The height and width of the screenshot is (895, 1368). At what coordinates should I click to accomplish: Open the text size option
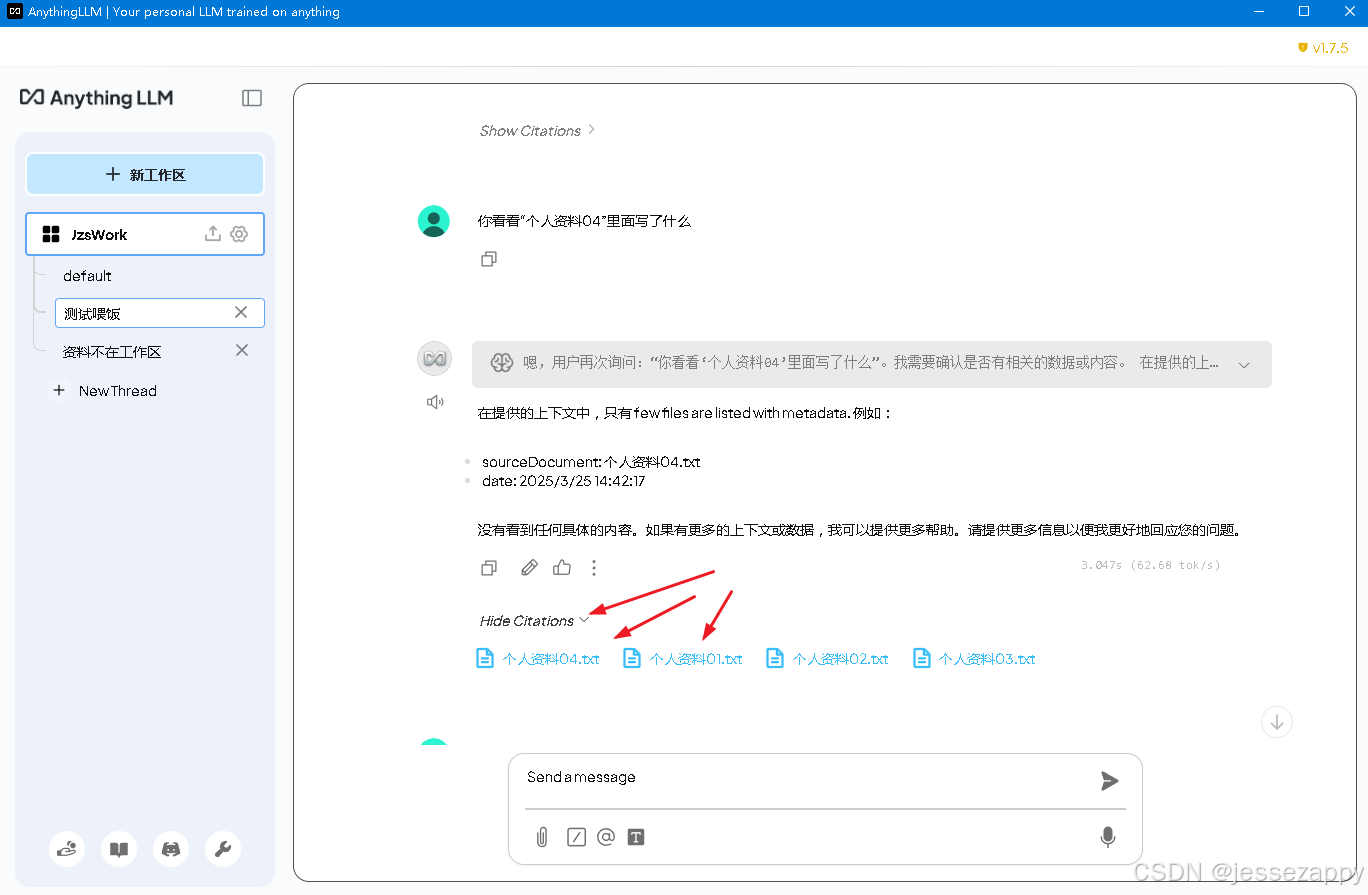pos(636,837)
